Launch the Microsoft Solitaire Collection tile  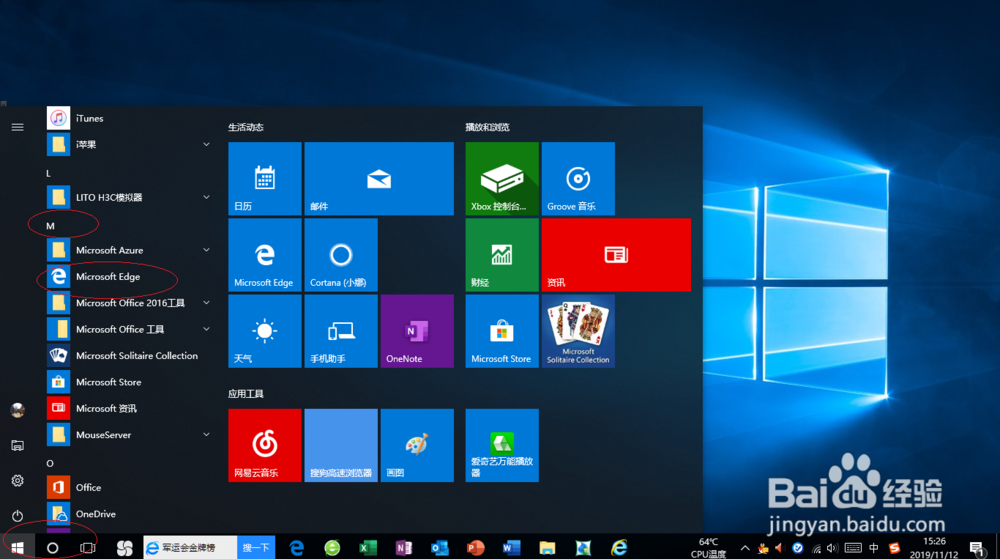[x=578, y=331]
